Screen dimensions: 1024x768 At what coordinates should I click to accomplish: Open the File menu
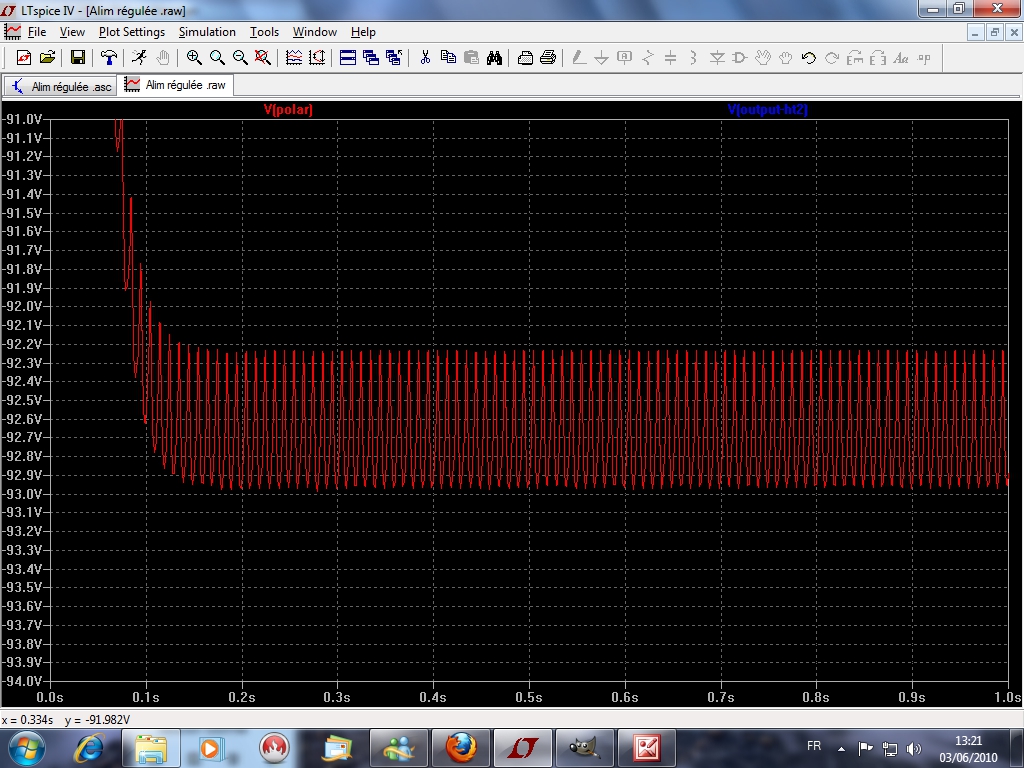37,31
